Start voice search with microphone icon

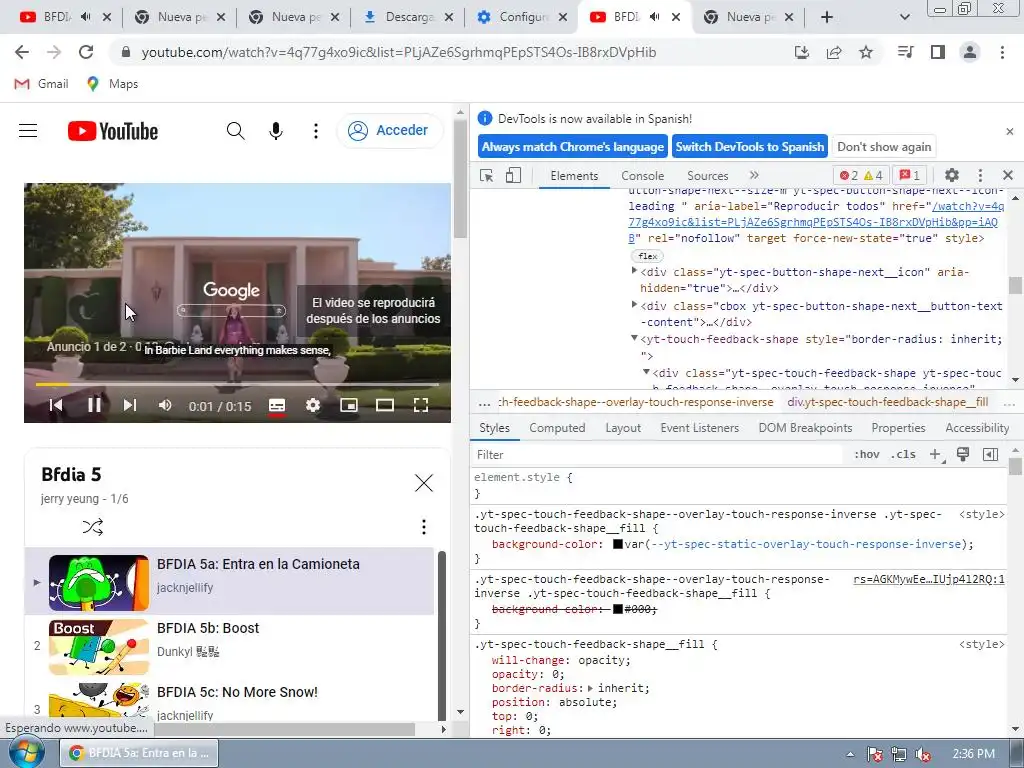coord(276,131)
